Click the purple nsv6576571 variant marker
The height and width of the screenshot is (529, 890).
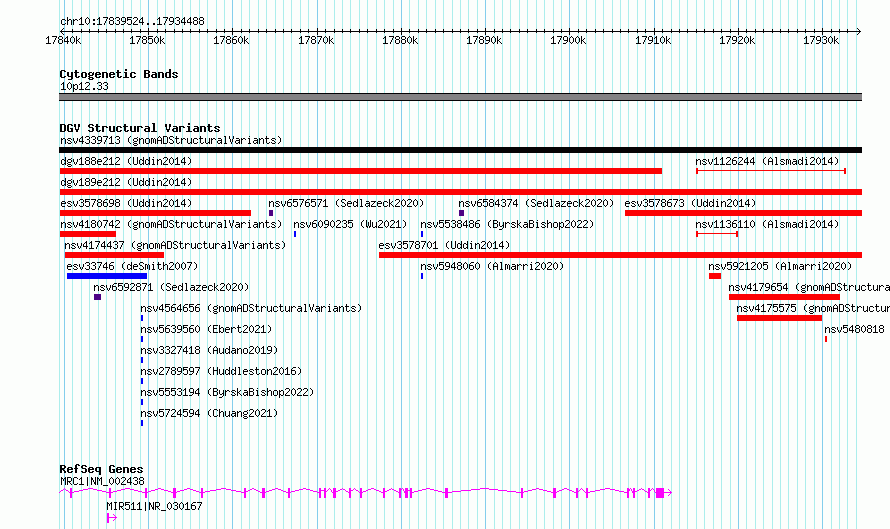(271, 213)
